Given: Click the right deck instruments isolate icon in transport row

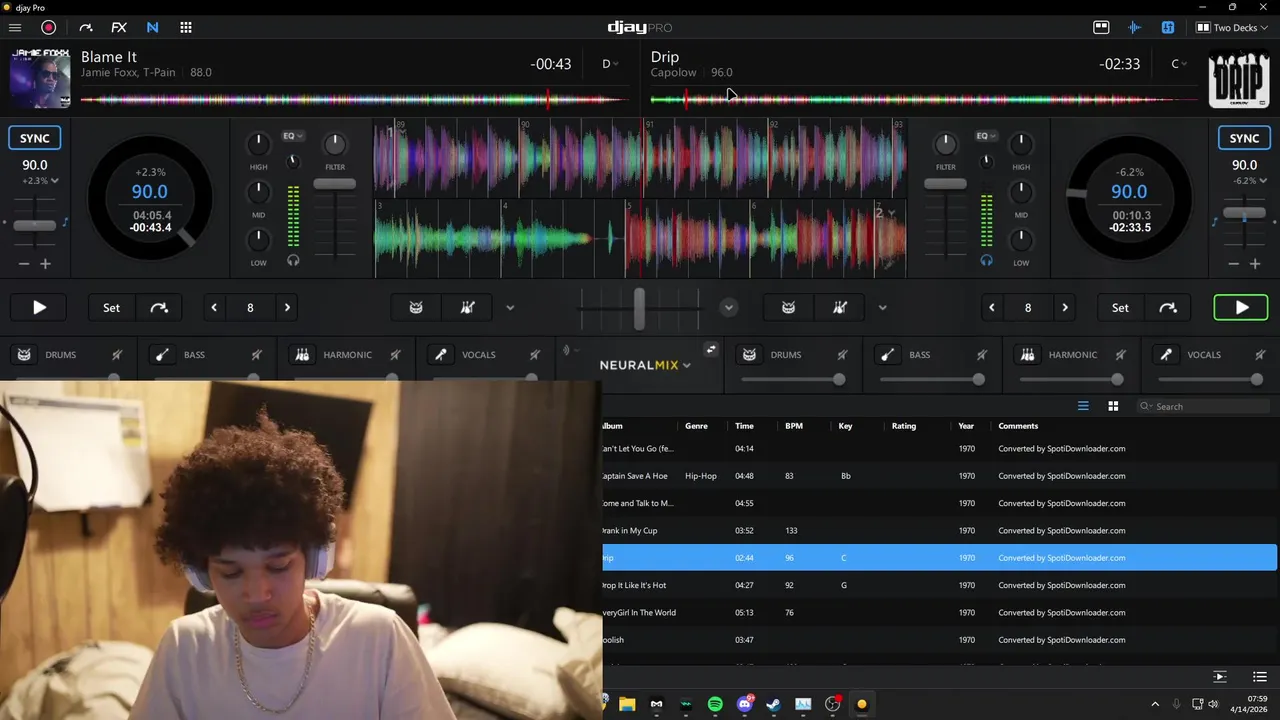Looking at the screenshot, I should tap(840, 308).
